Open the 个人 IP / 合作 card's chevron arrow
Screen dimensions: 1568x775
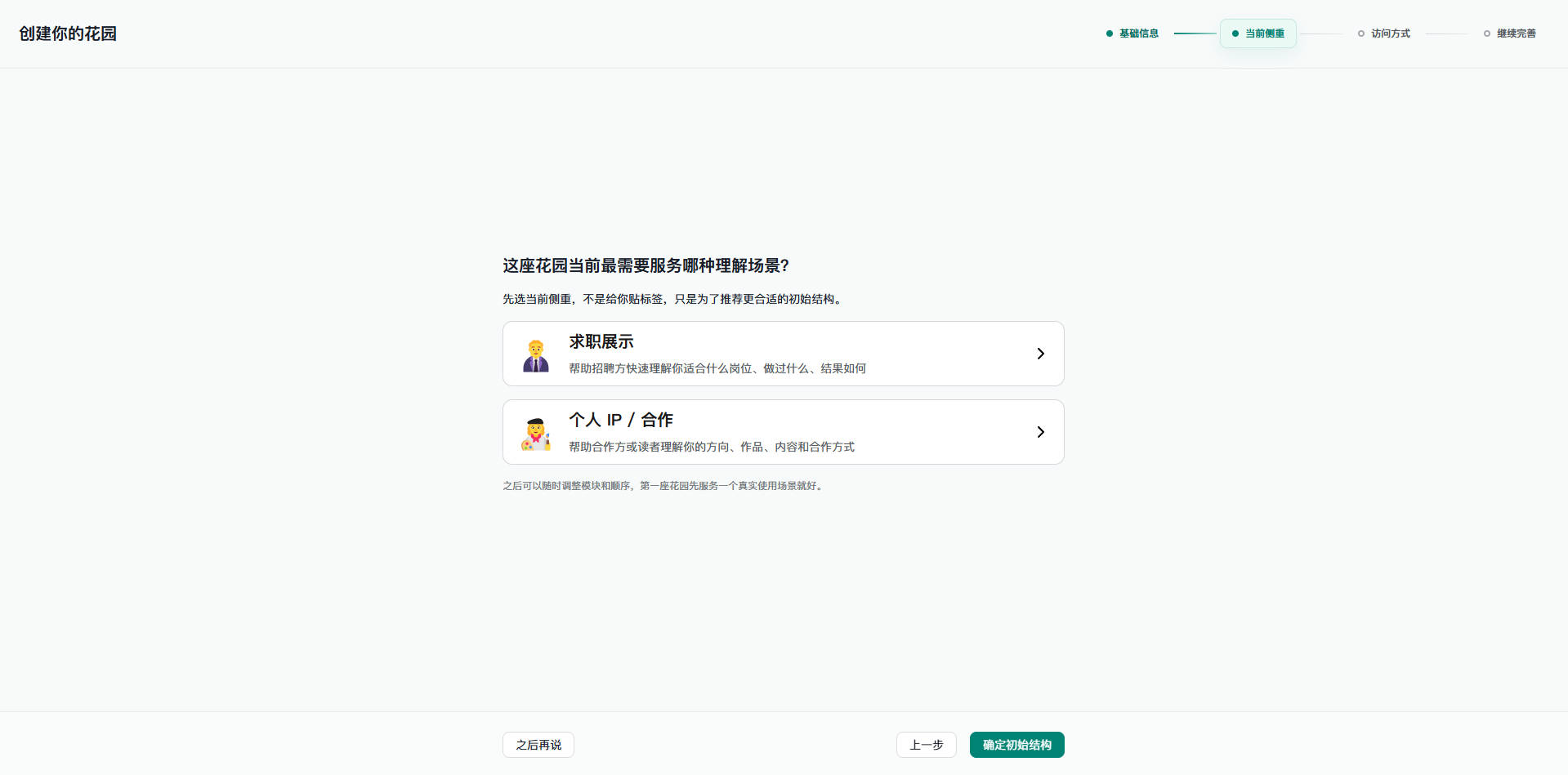tap(1040, 432)
